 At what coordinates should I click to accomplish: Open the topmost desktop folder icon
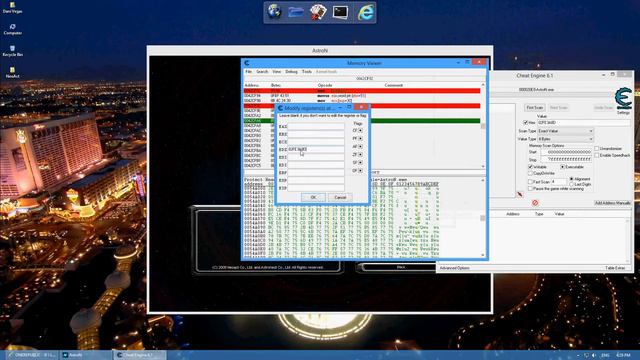pos(13,7)
